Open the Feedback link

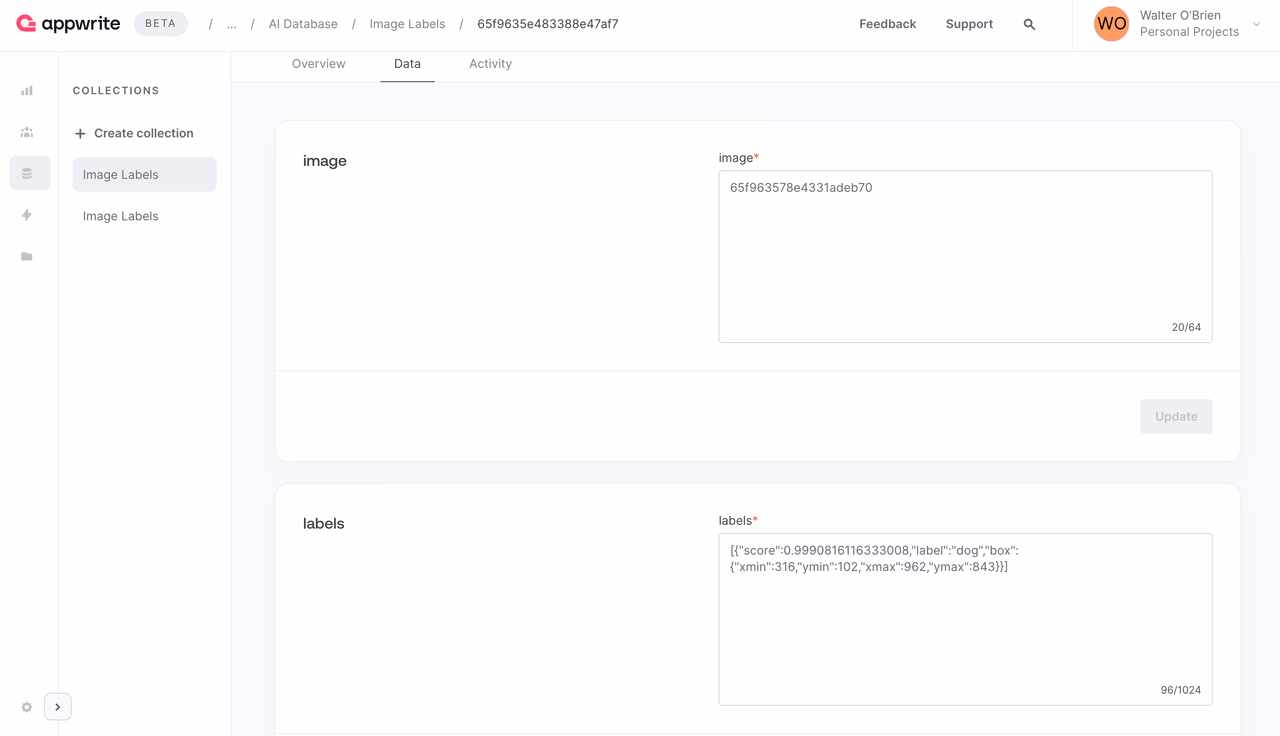887,24
